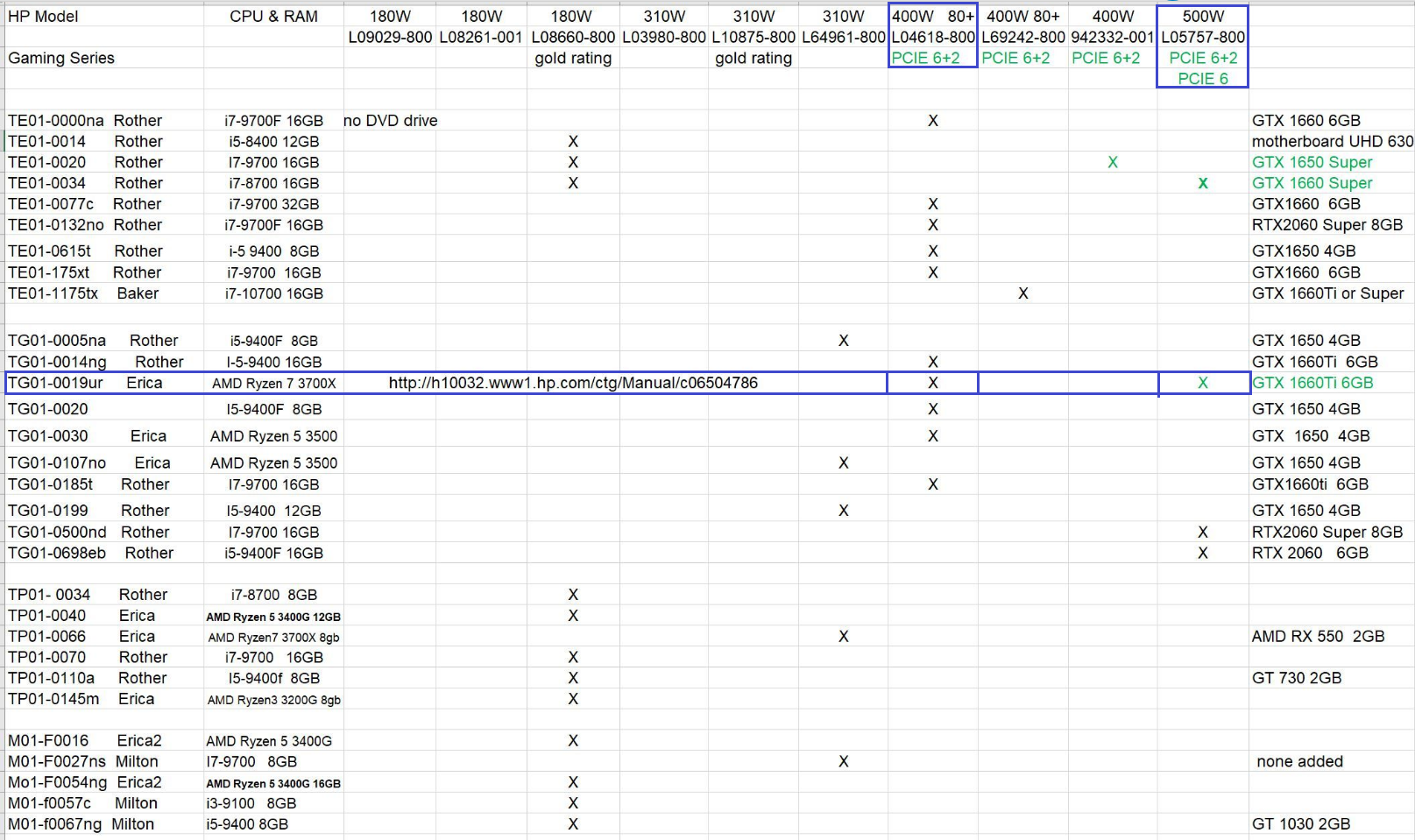Image resolution: width=1415 pixels, height=840 pixels.
Task: Select the 'AMD Ryzen3 3200G 8gb' cell
Action: point(273,700)
